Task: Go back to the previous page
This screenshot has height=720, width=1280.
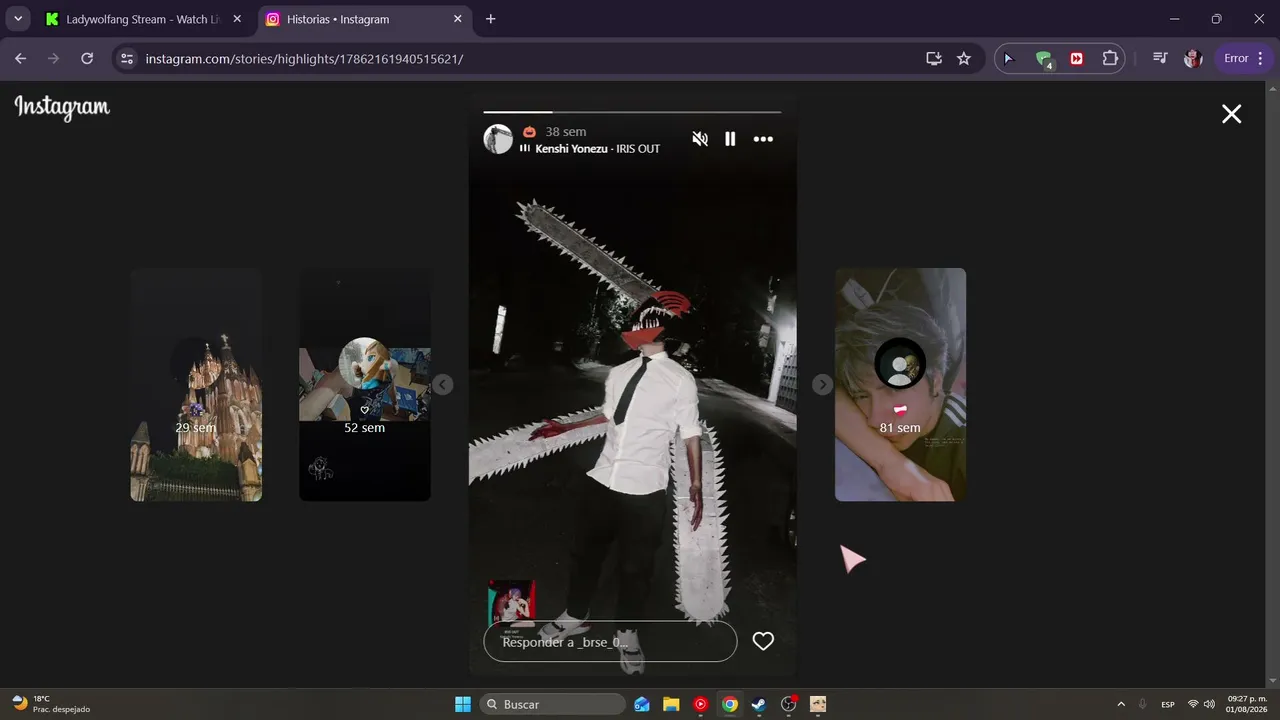Action: click(x=21, y=59)
